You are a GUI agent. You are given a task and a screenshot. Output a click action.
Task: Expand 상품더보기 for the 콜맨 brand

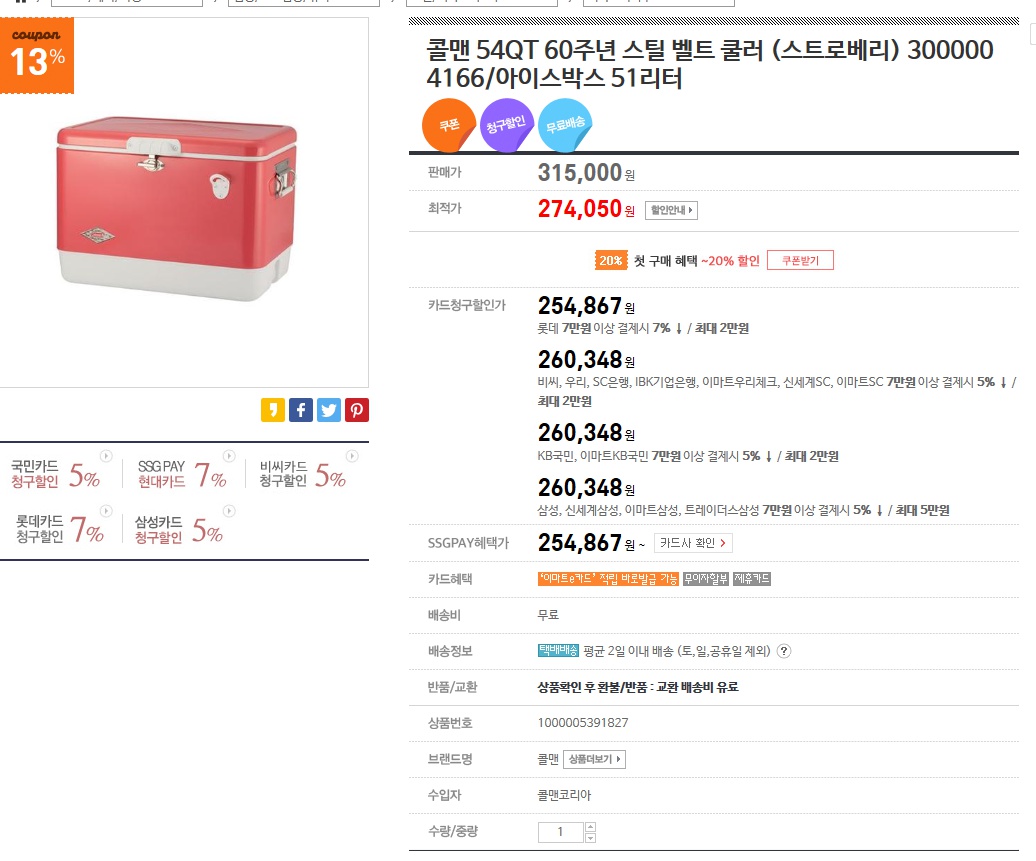594,759
